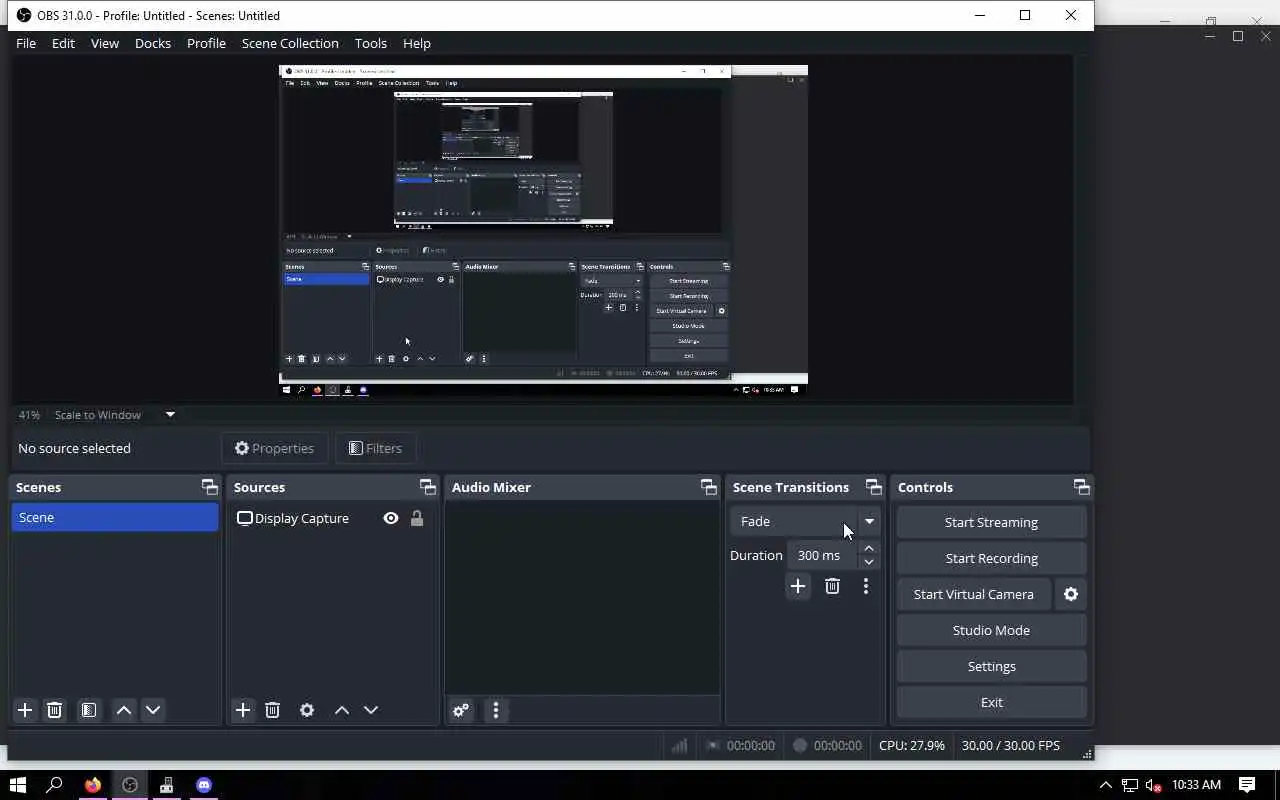Open the View menu
The image size is (1280, 800).
[x=105, y=43]
